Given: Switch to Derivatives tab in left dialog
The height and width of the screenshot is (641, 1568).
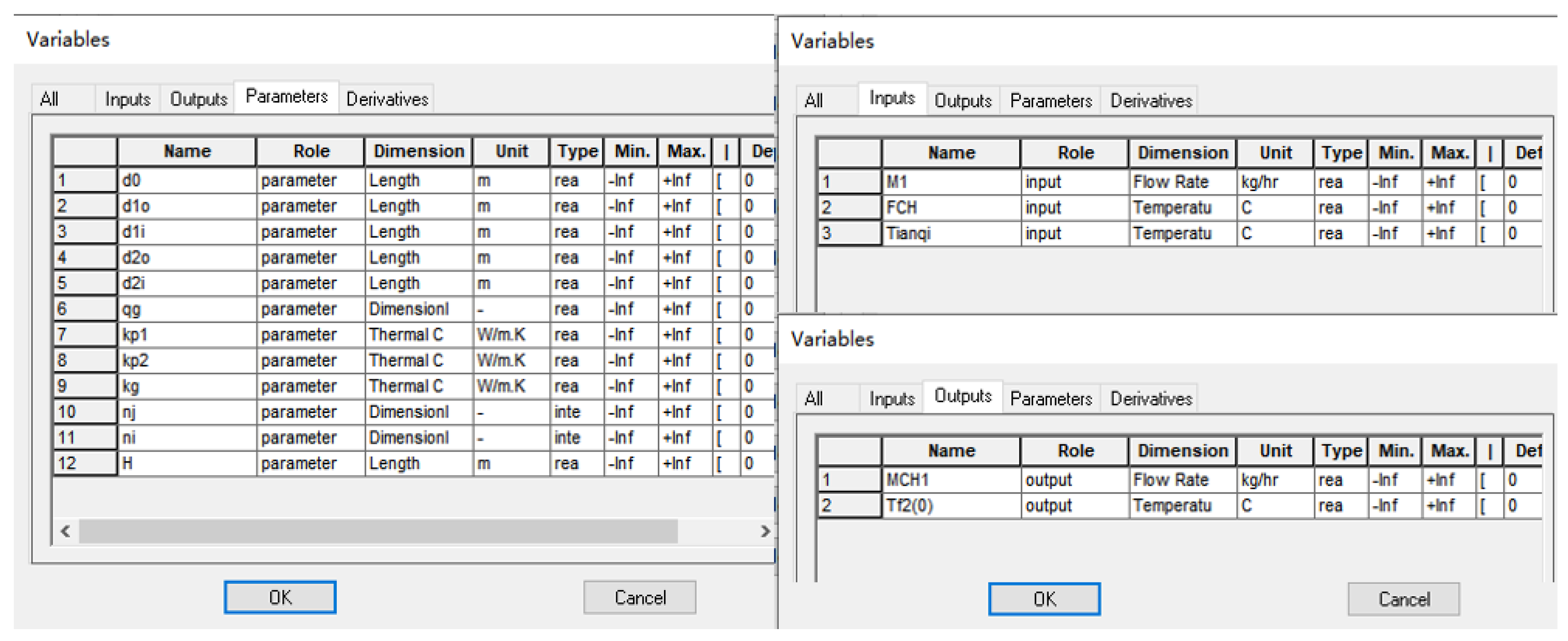Looking at the screenshot, I should click(386, 99).
